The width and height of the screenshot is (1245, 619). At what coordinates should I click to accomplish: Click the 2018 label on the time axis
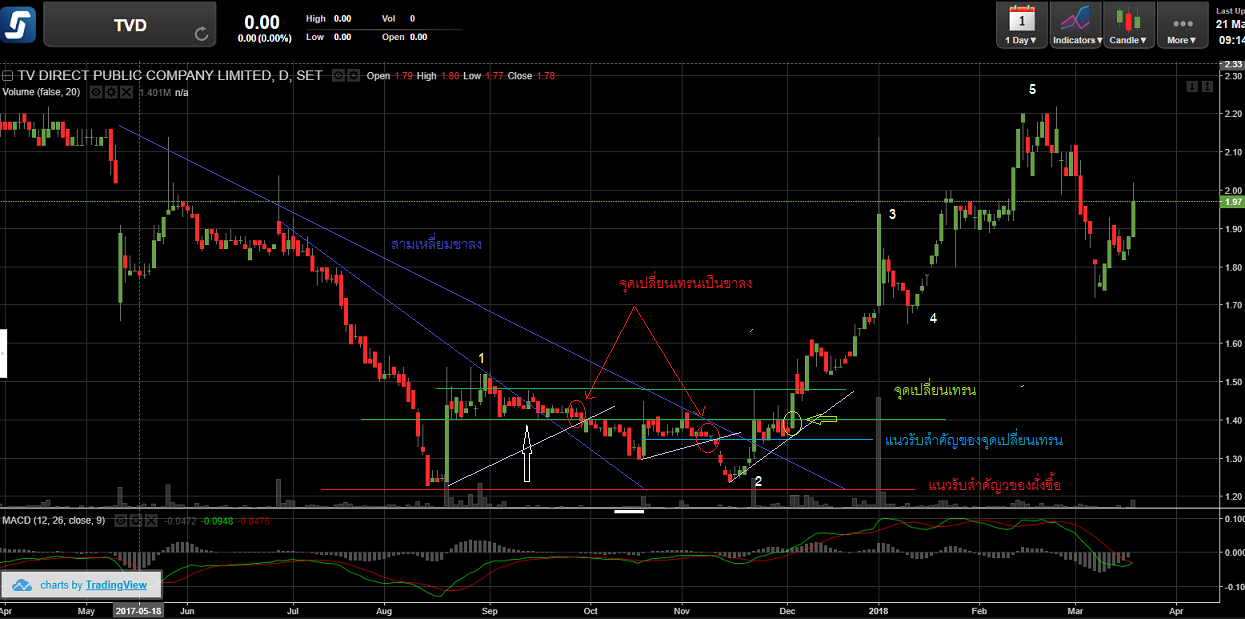[x=879, y=610]
